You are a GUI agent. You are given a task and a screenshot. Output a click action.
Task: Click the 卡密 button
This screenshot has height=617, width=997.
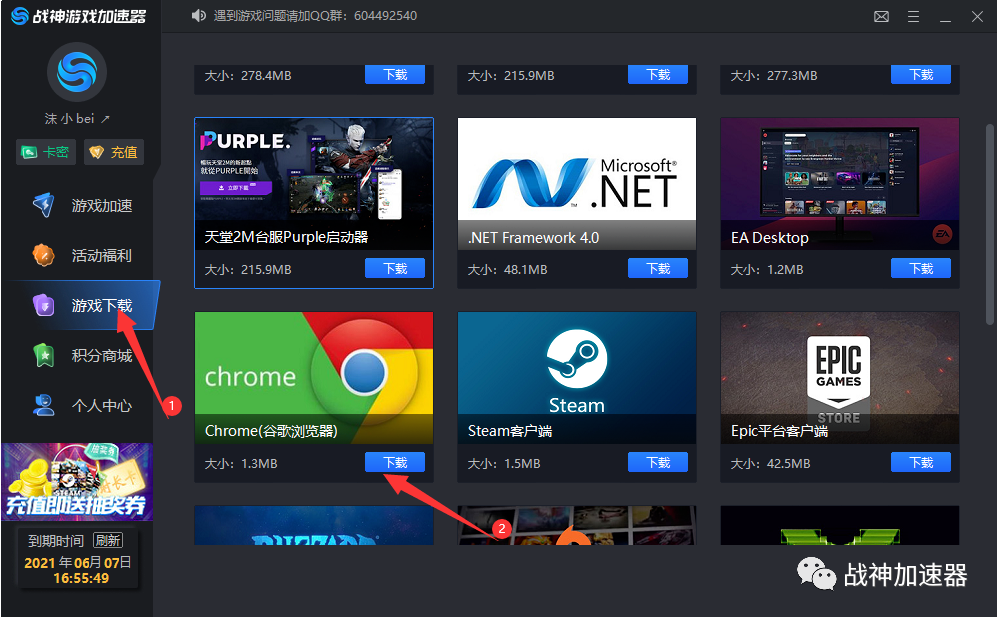coord(46,152)
